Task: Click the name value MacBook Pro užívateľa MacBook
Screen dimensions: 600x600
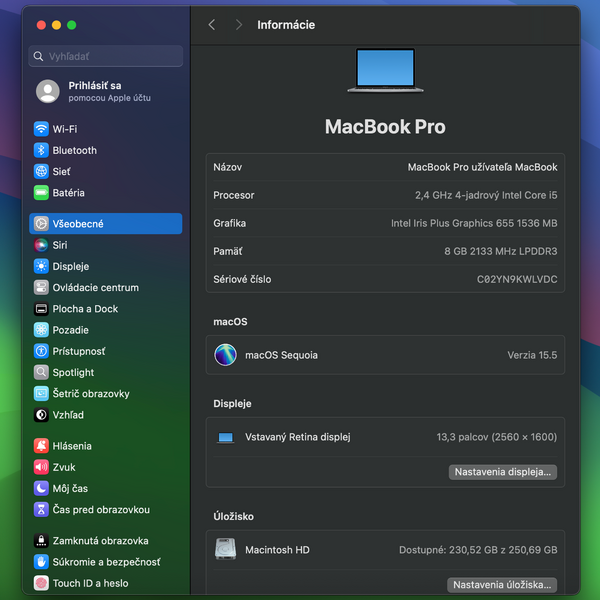Action: tap(482, 167)
